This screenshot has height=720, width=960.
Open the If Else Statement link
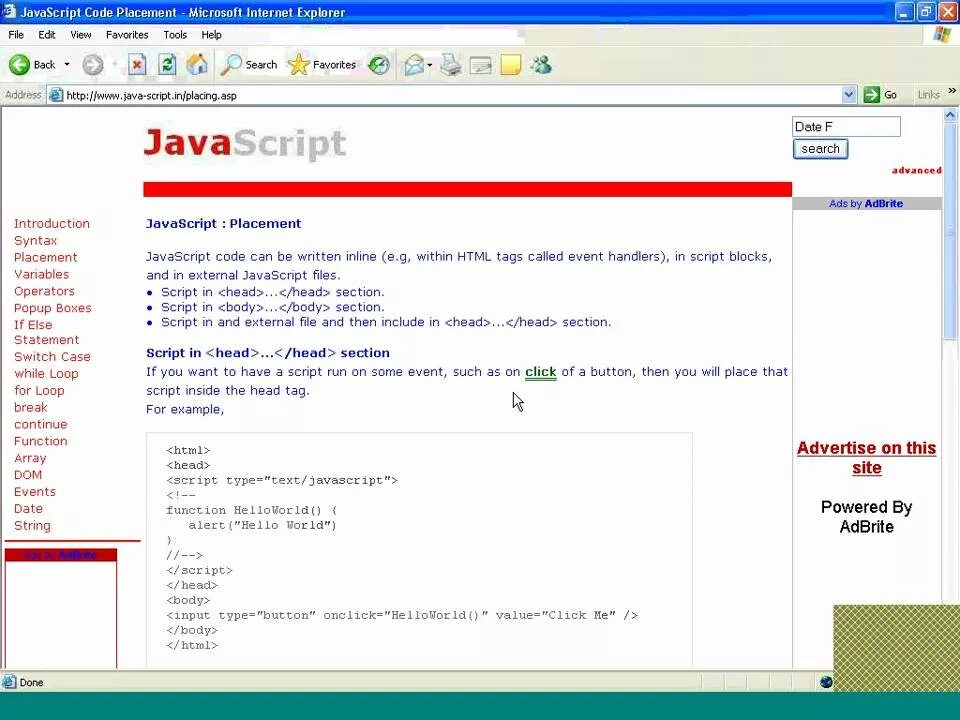(x=47, y=332)
